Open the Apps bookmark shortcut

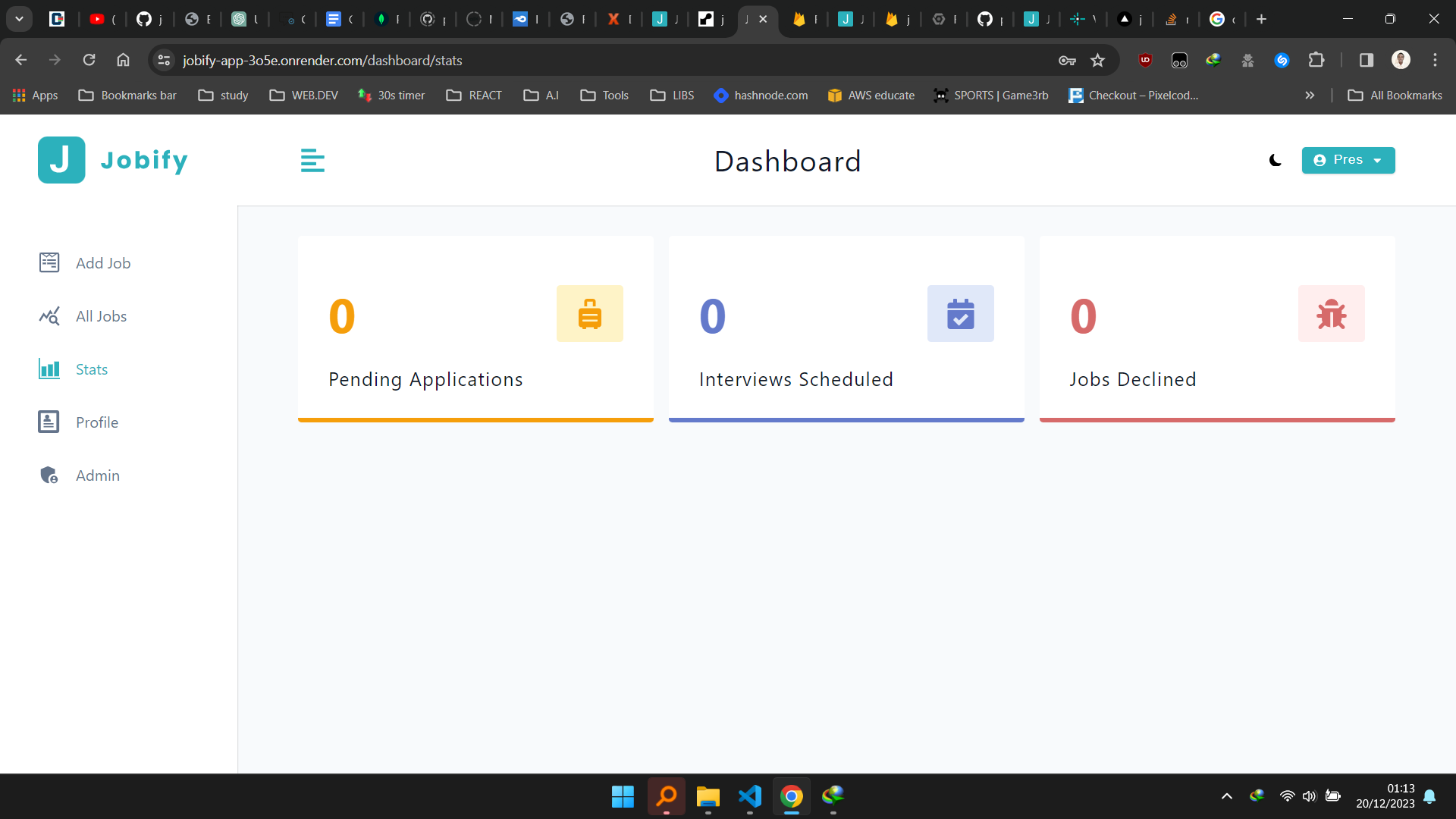[35, 96]
